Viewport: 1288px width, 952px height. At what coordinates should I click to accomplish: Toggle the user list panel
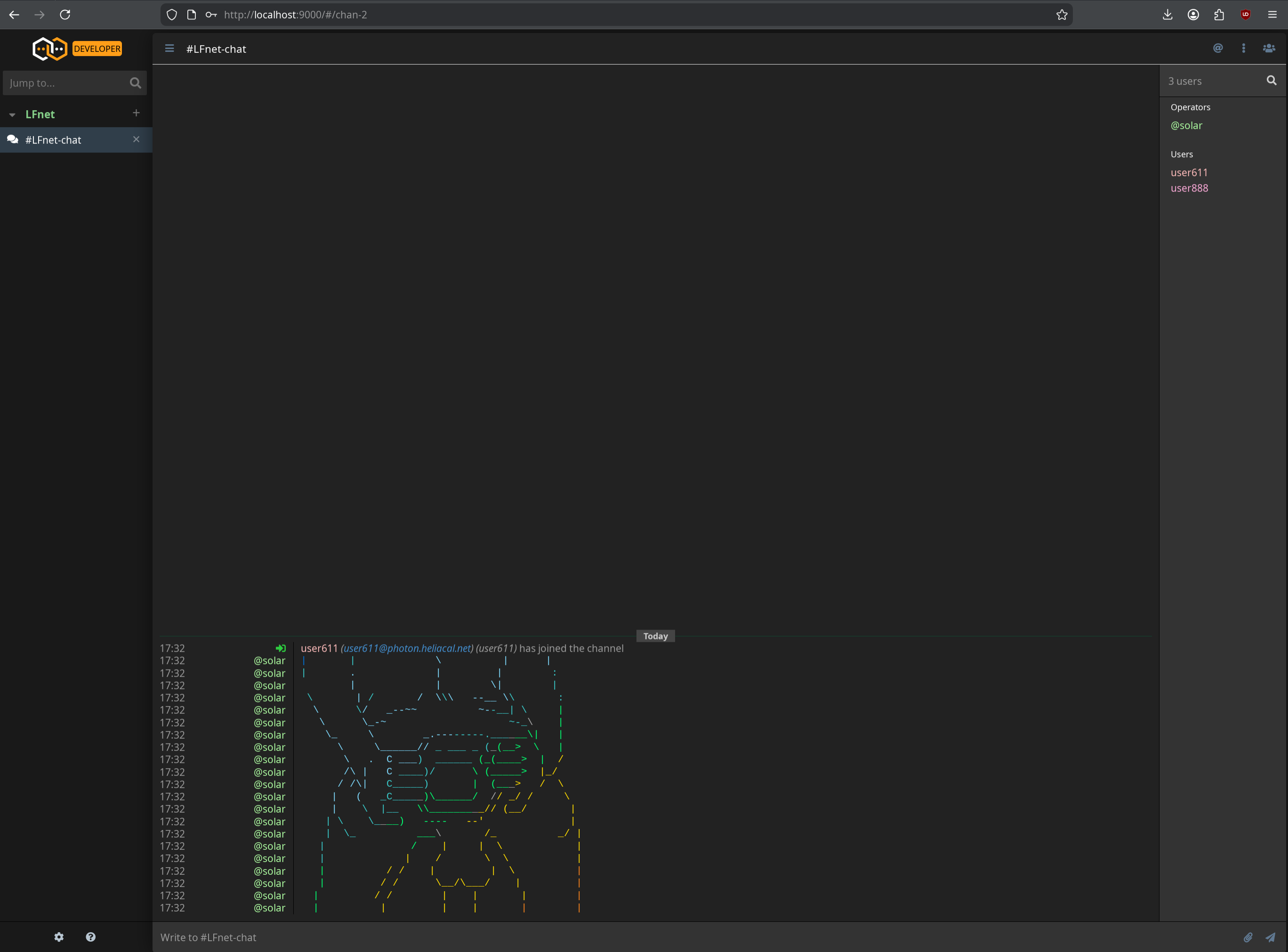point(1269,48)
